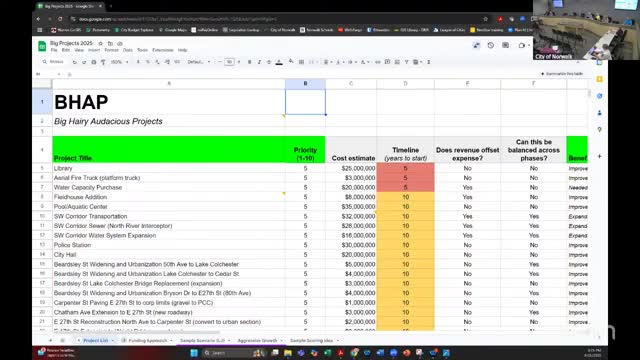Open the Format menu
Image resolution: width=640 pixels, height=360 pixels.
coord(111,50)
